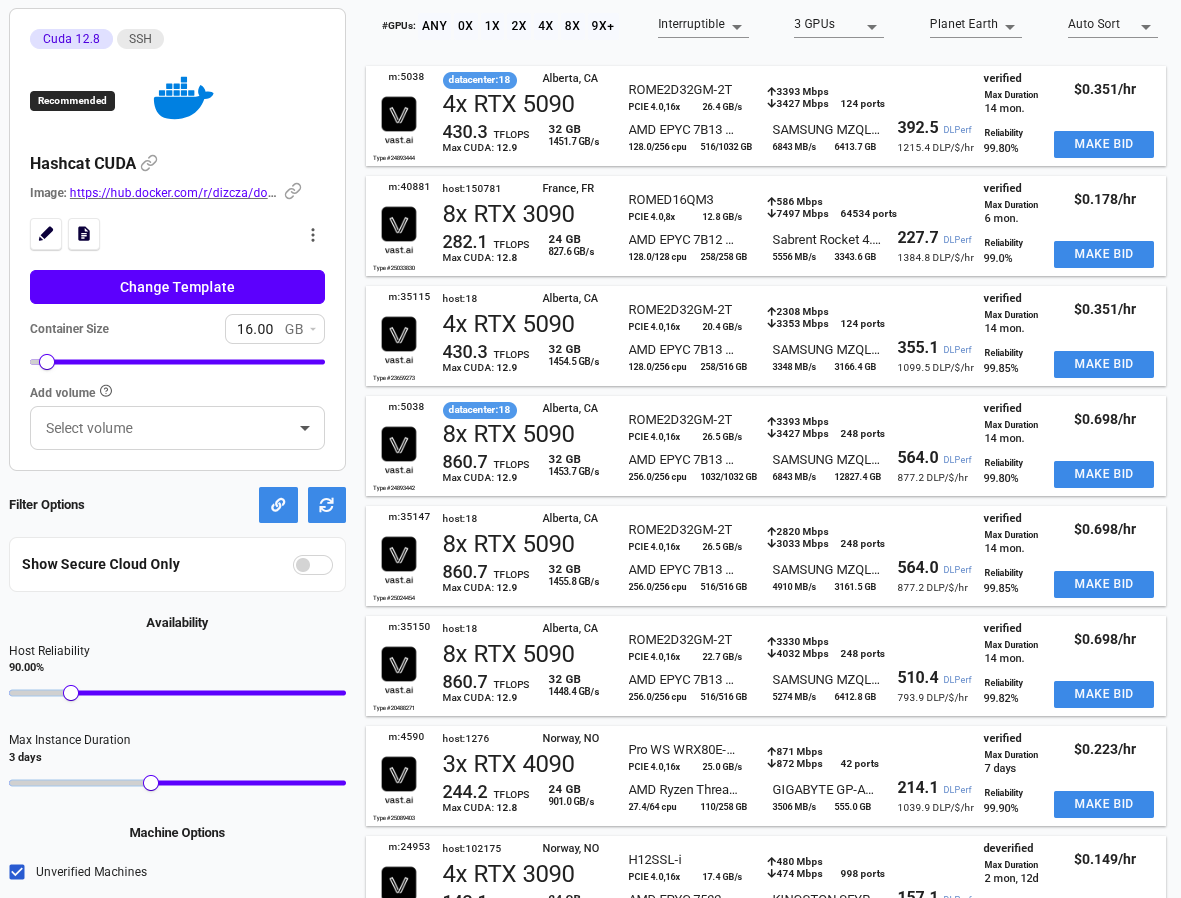This screenshot has width=1181, height=898.
Task: Make bid on France 8x RTX 3090
Action: coord(1103,254)
